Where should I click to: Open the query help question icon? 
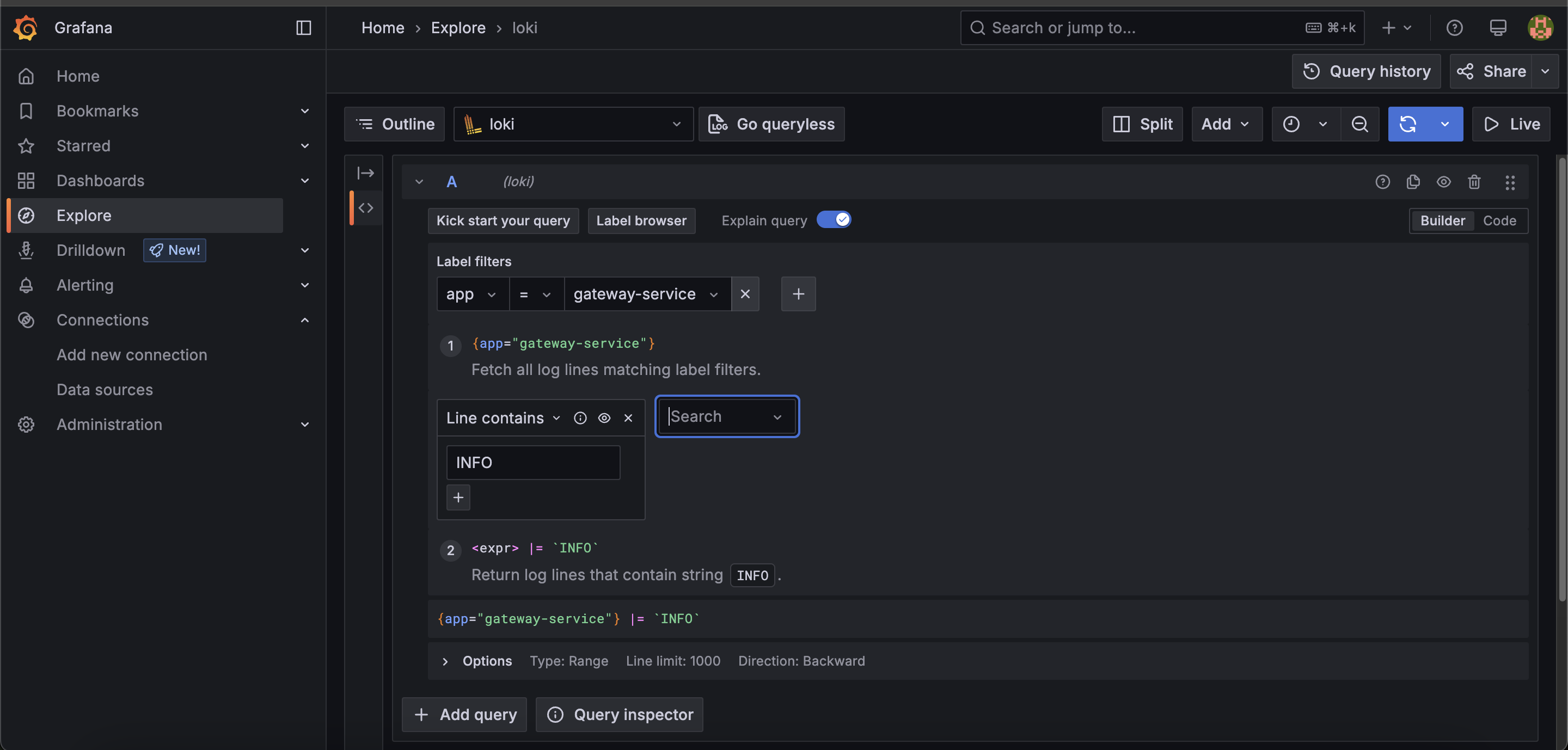point(1382,181)
